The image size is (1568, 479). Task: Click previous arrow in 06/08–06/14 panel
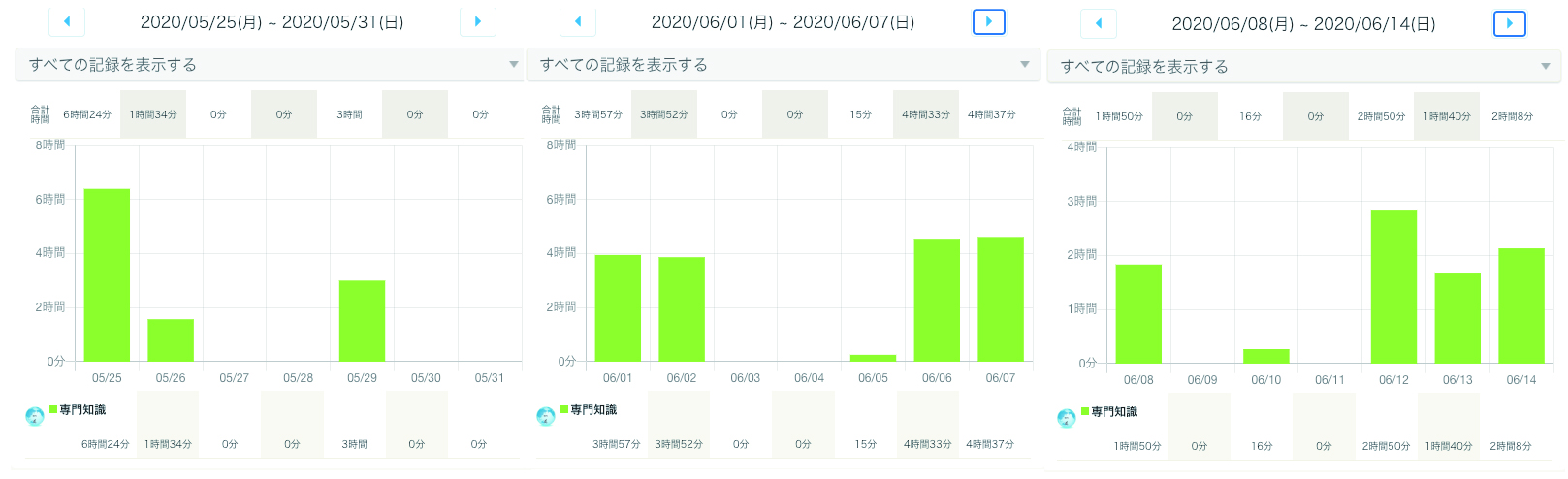1099,23
